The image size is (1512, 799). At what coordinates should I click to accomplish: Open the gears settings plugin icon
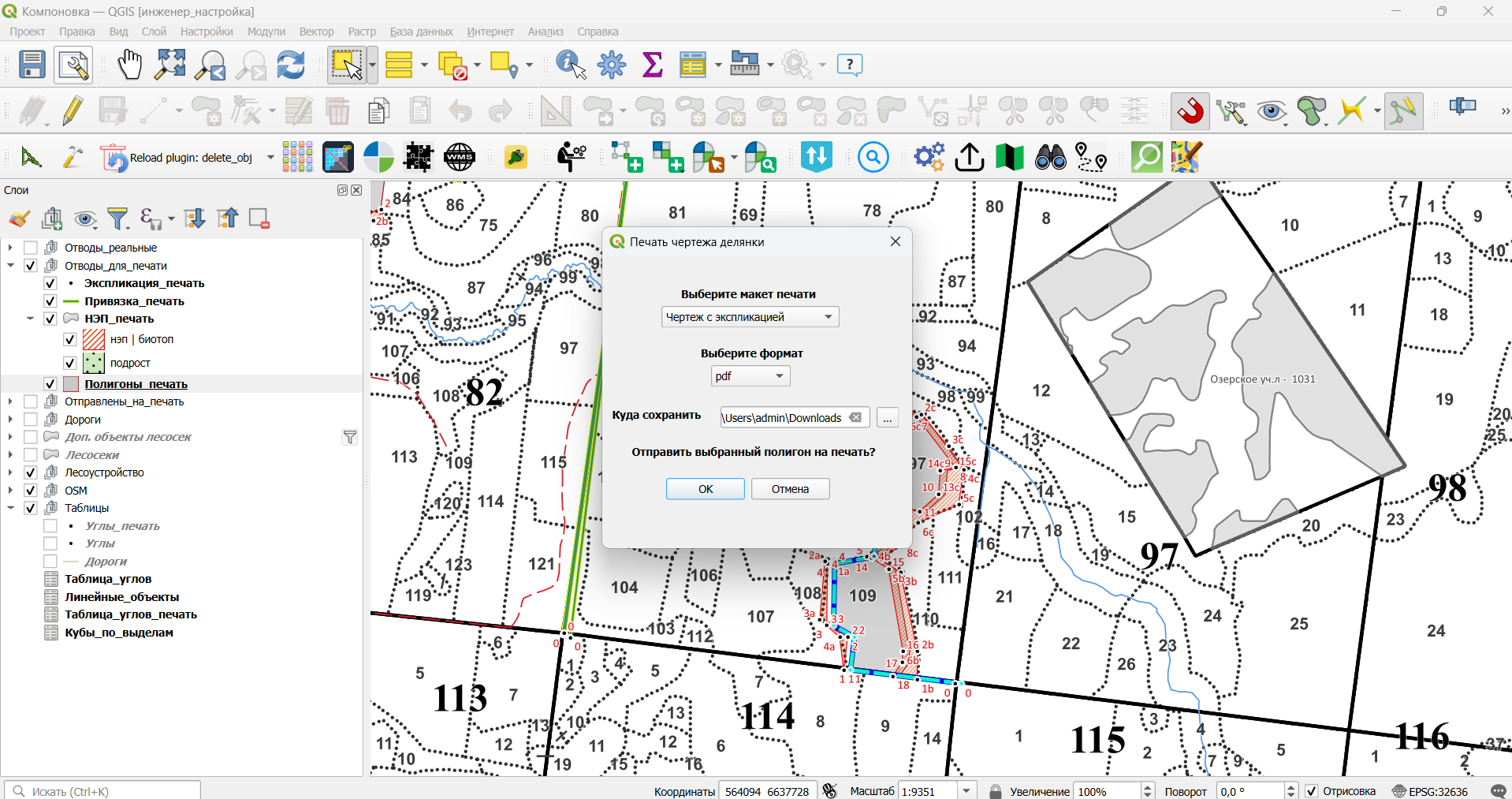pyautogui.click(x=929, y=158)
